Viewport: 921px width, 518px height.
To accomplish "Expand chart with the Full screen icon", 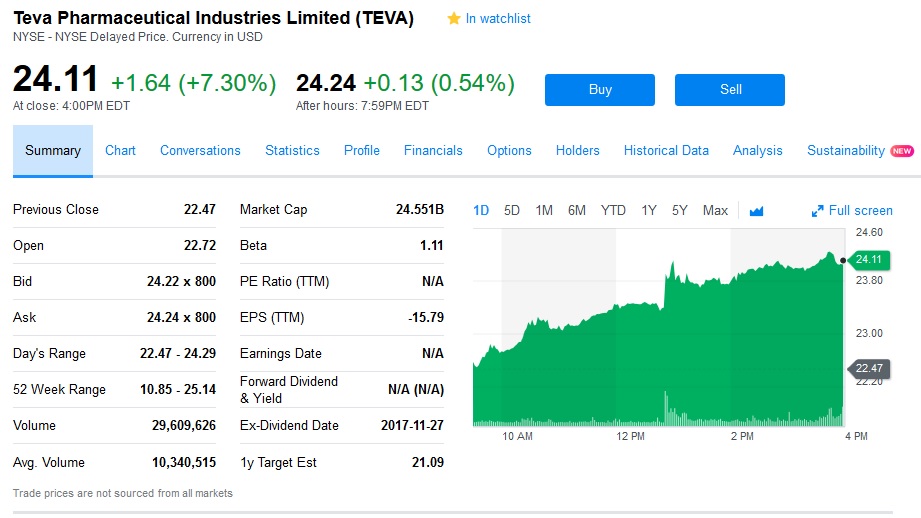I will coord(818,211).
